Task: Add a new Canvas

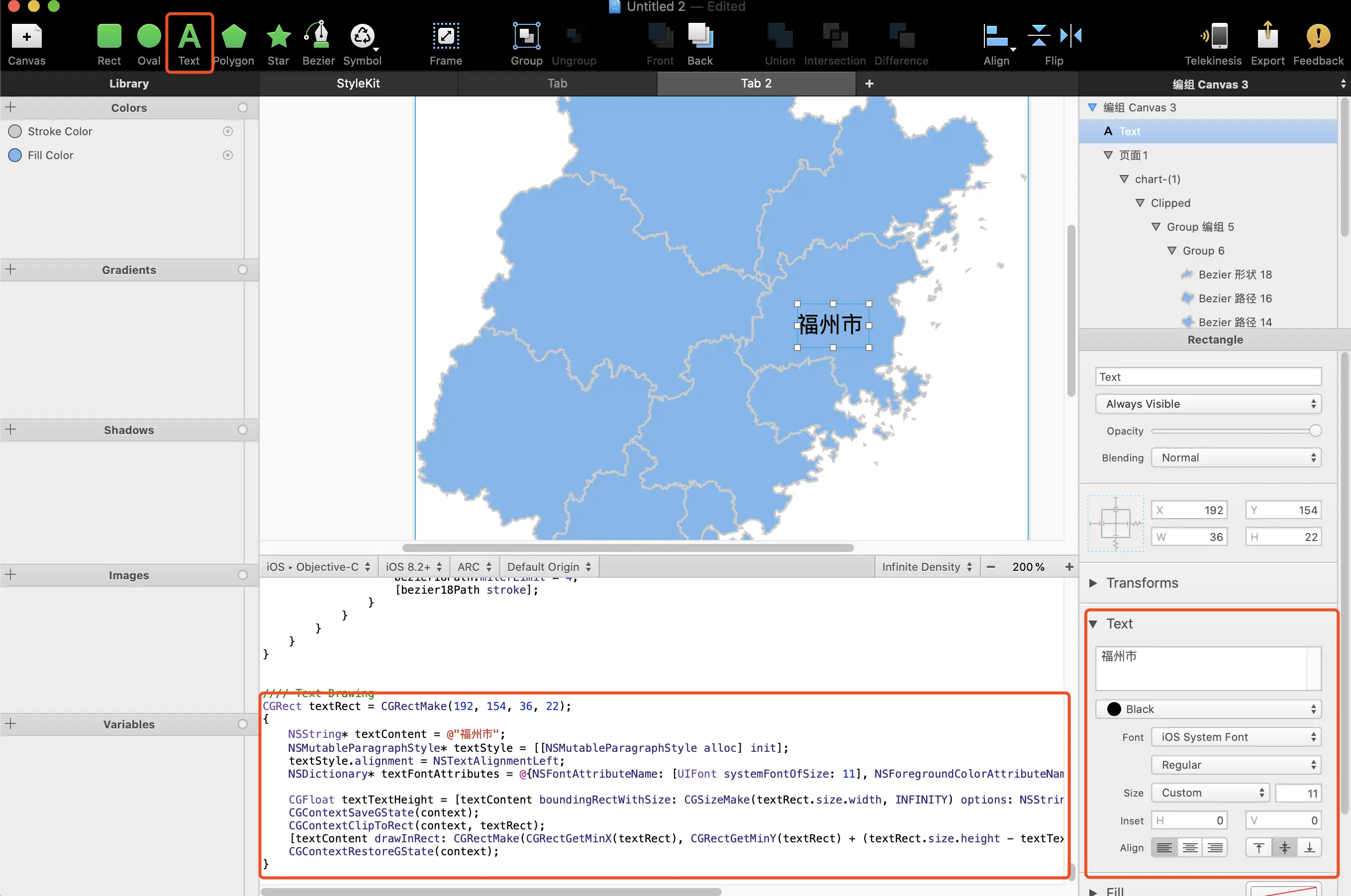Action: [26, 37]
